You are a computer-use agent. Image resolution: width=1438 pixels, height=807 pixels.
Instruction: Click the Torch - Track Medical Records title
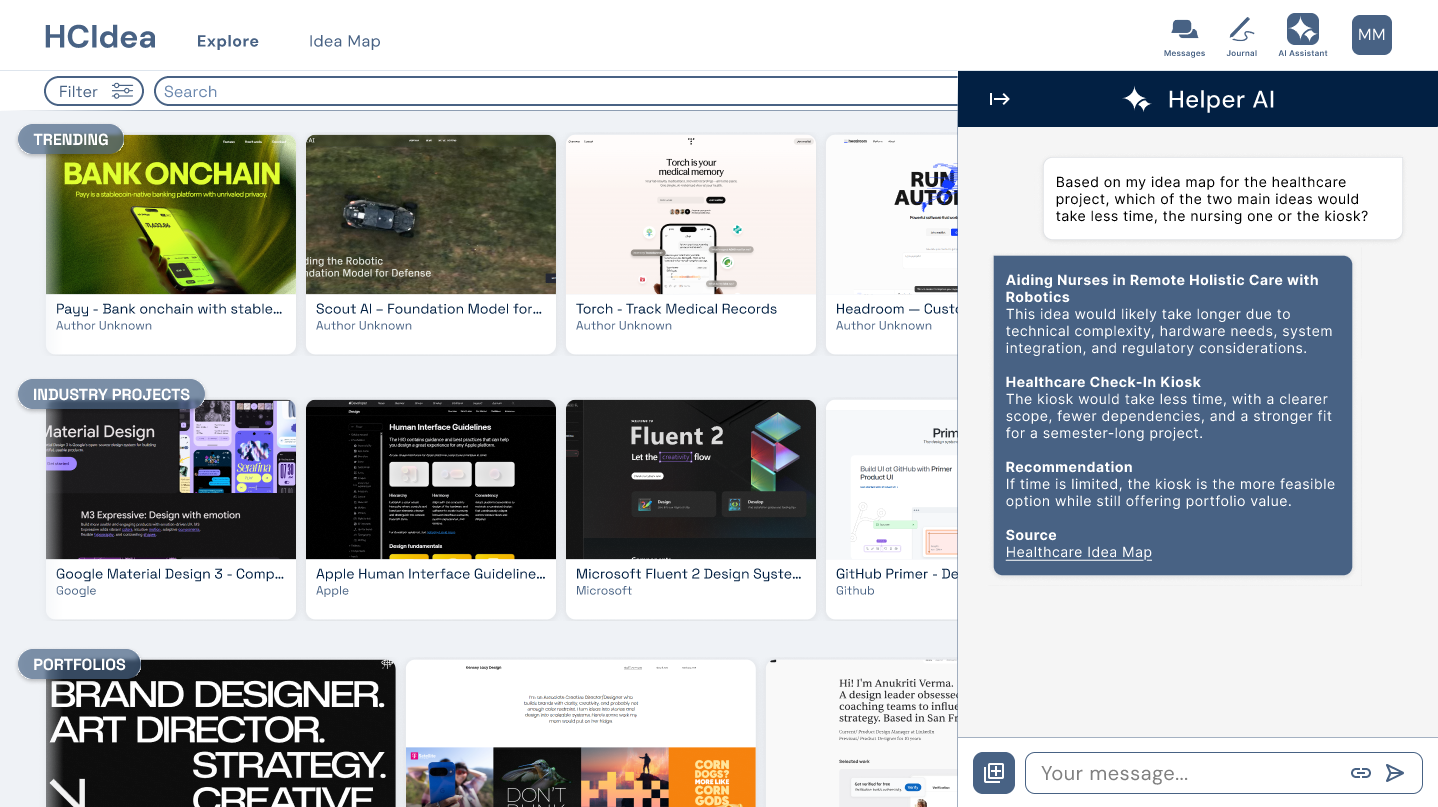[x=676, y=309]
